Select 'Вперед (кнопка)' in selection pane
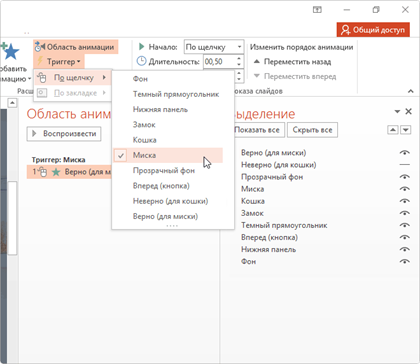The image size is (420, 364). pos(269,237)
